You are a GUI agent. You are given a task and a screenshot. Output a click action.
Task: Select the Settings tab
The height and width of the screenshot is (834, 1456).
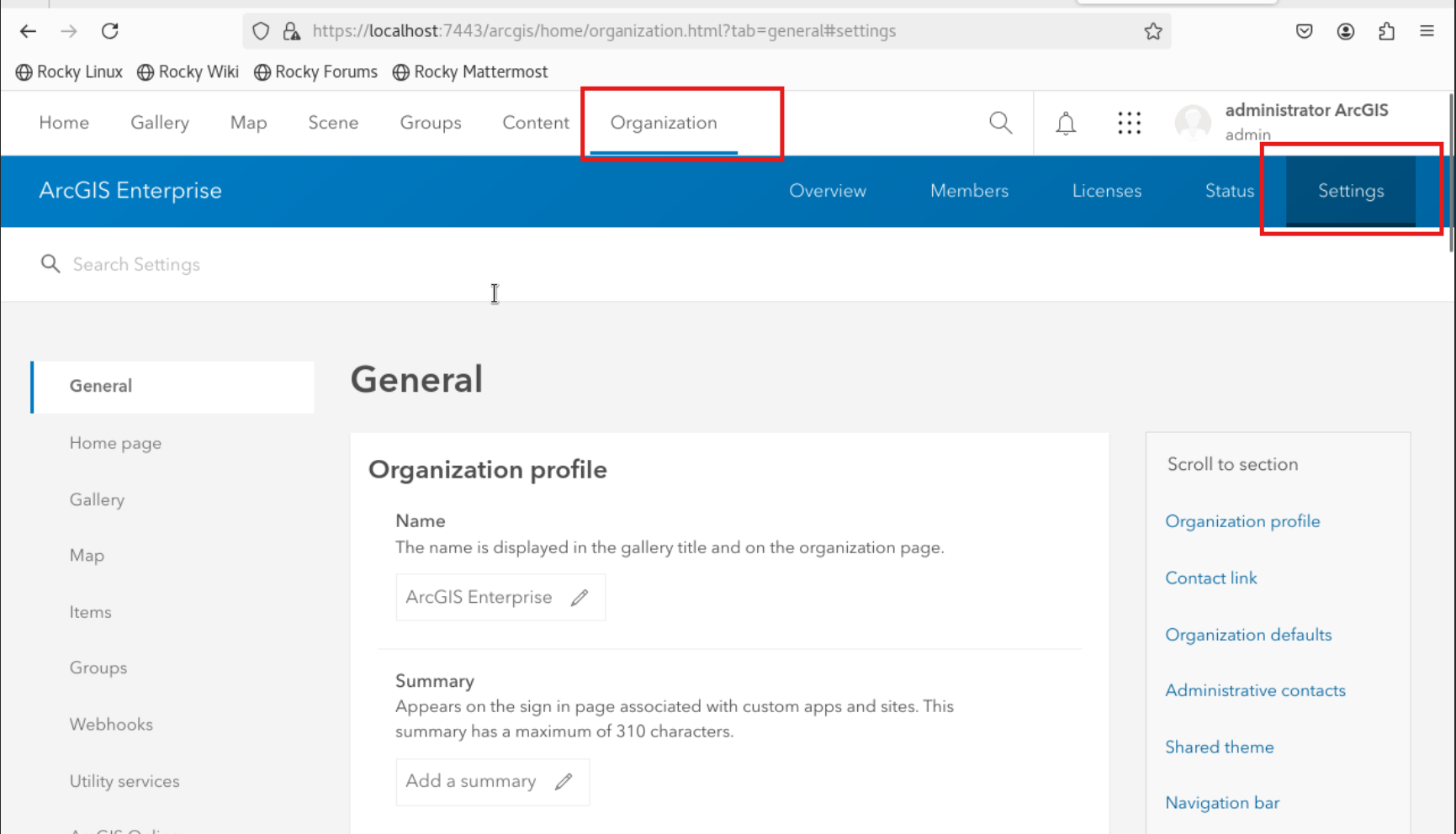point(1351,191)
